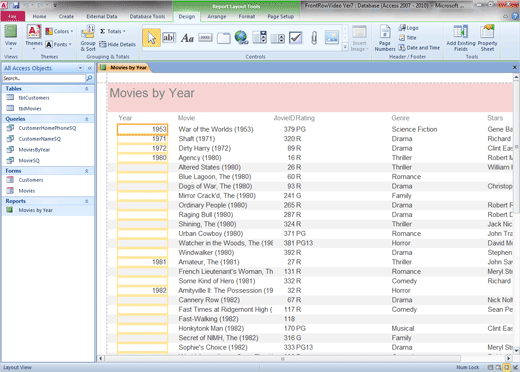The width and height of the screenshot is (520, 372).
Task: Click the horizontal scrollbar left arrow
Action: (x=101, y=359)
